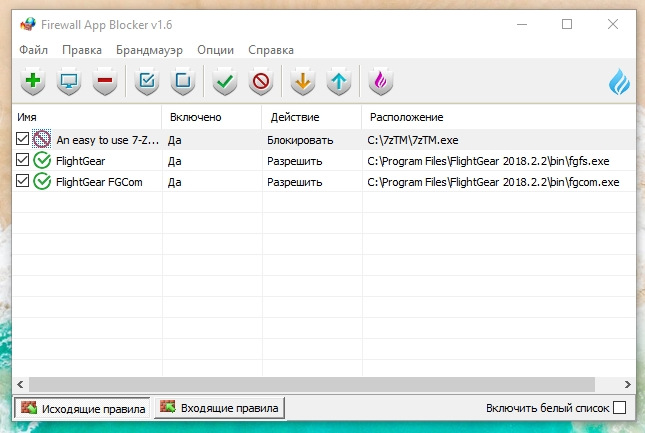This screenshot has height=433, width=645.
Task: Click the monitor Add process toolbar icon
Action: [x=69, y=81]
